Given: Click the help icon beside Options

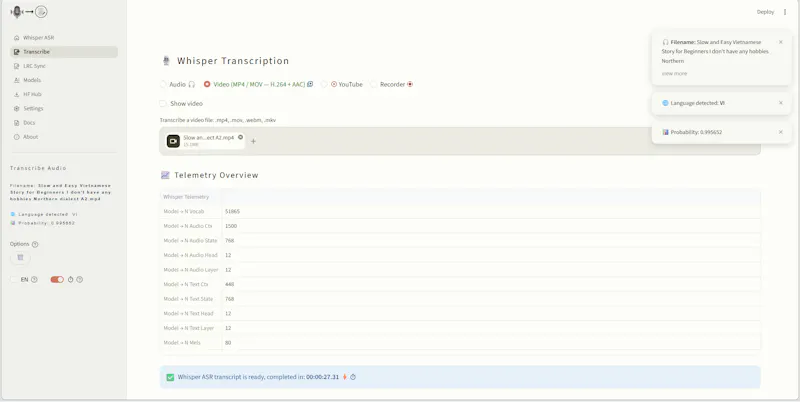Looking at the screenshot, I should point(35,244).
